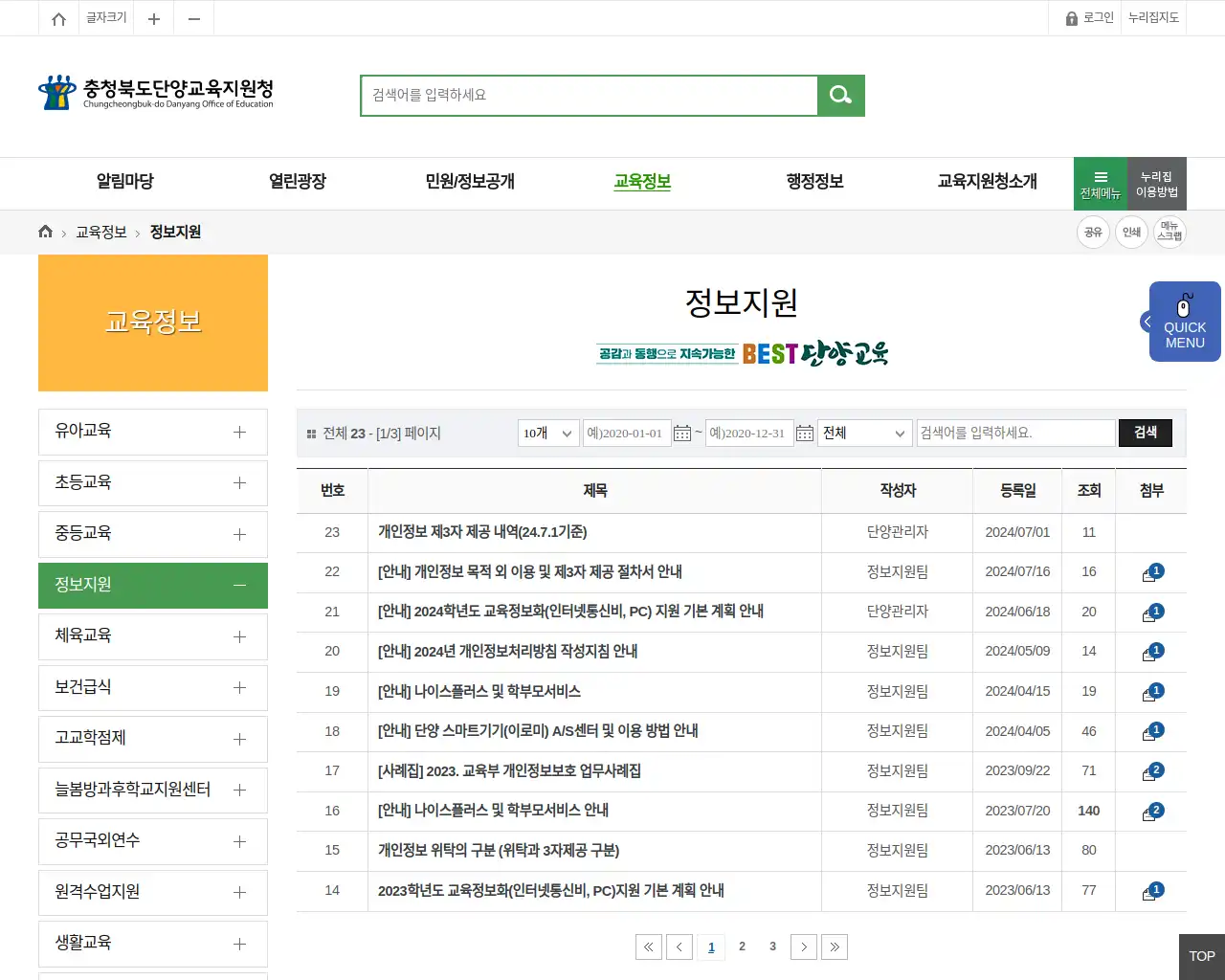Image resolution: width=1225 pixels, height=980 pixels.
Task: Click the 메뉴스크랩 circle icon
Action: point(1169,232)
